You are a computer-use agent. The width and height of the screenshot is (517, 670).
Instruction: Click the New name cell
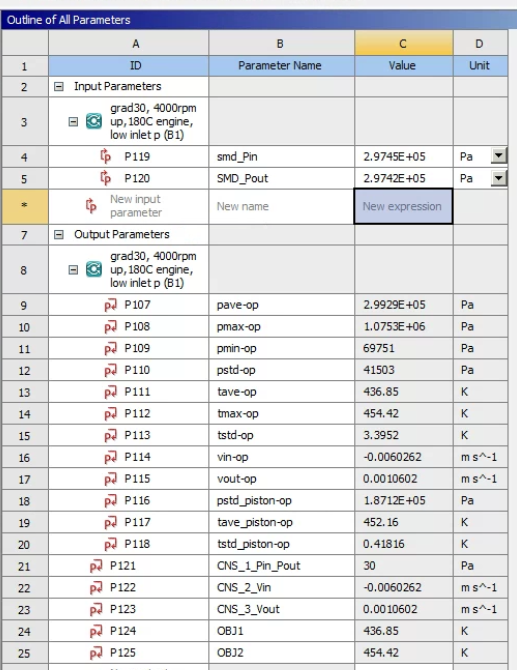point(281,206)
